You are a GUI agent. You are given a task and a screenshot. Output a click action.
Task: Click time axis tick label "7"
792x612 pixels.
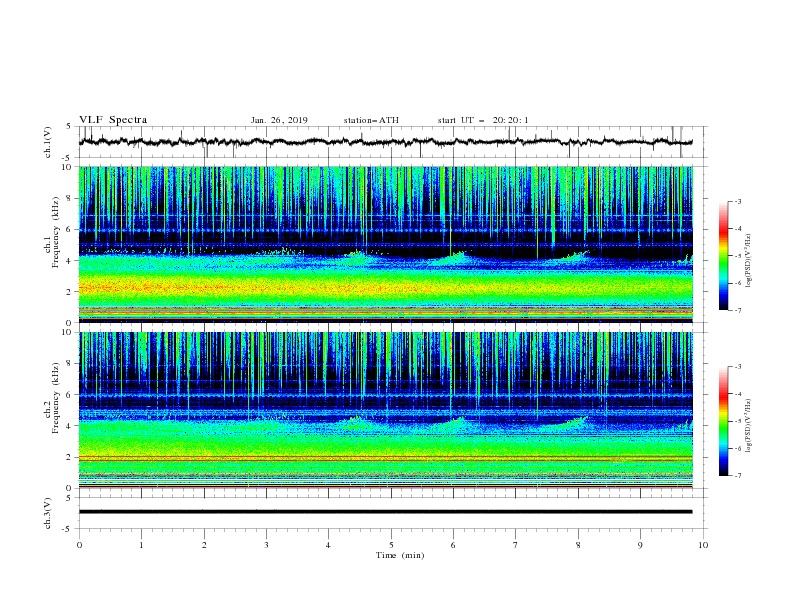(x=516, y=545)
